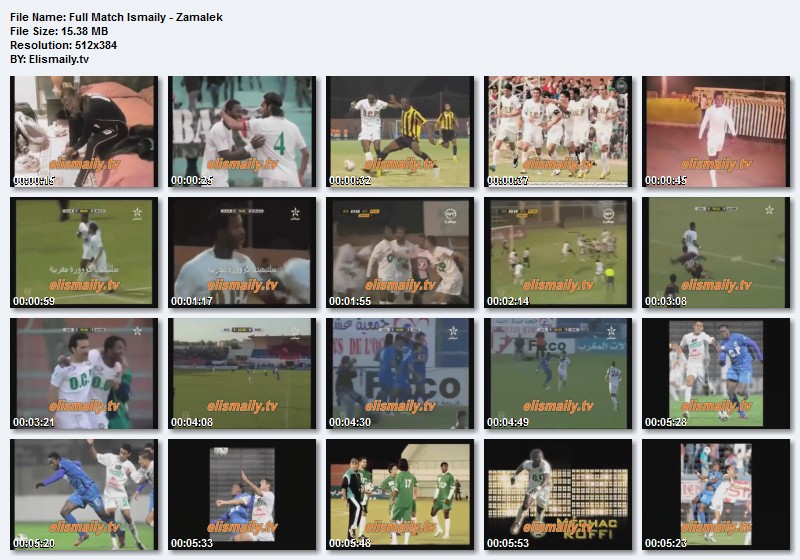The width and height of the screenshot is (800, 560).
Task: Click the BY: Elismaily.tv credit text
Action: click(x=49, y=59)
